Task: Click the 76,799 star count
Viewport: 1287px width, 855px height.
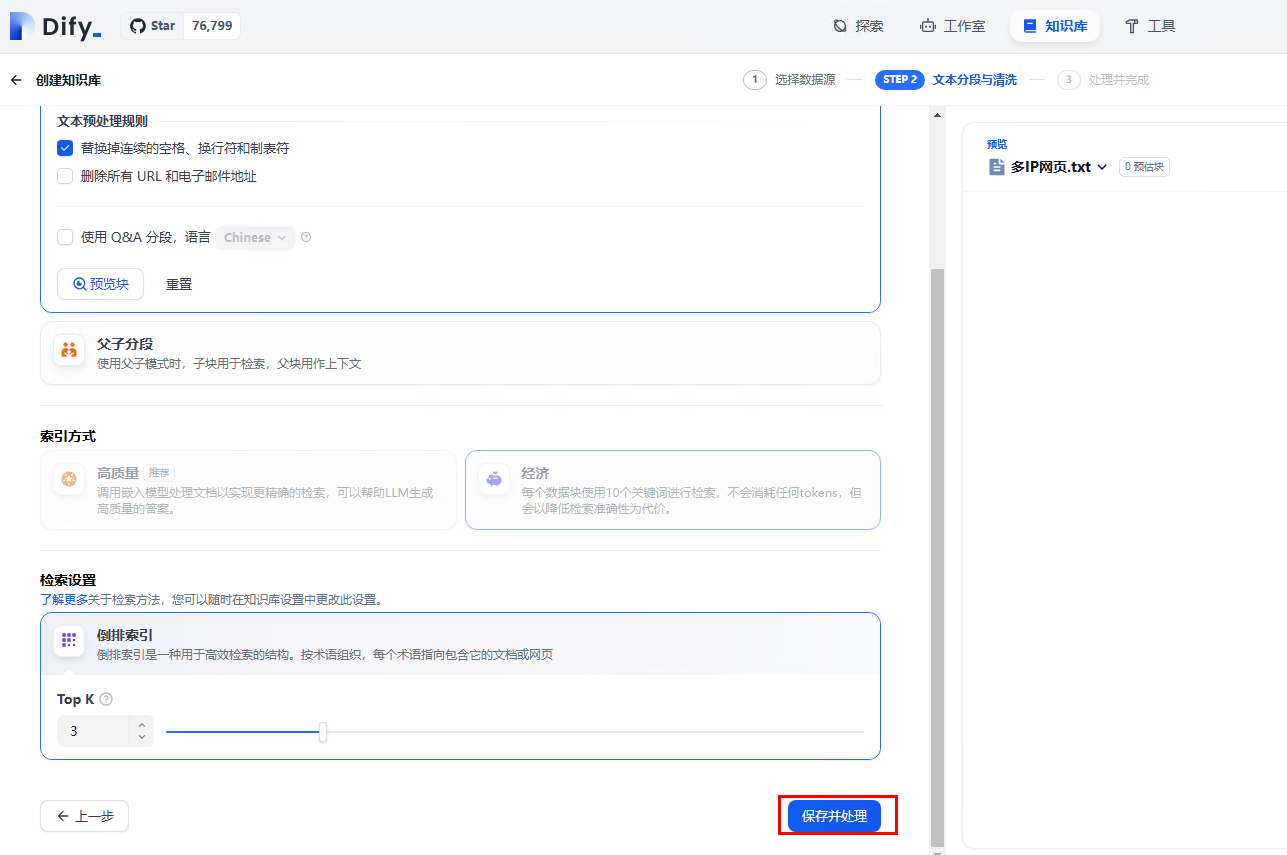Action: pos(212,26)
